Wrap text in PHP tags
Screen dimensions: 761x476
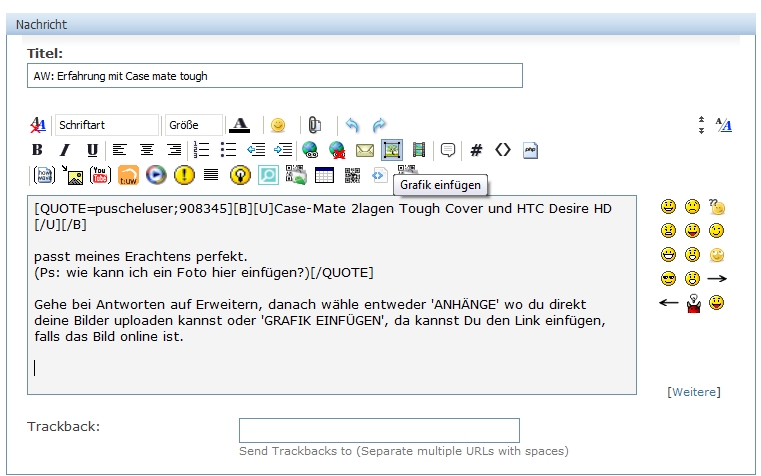pos(530,150)
